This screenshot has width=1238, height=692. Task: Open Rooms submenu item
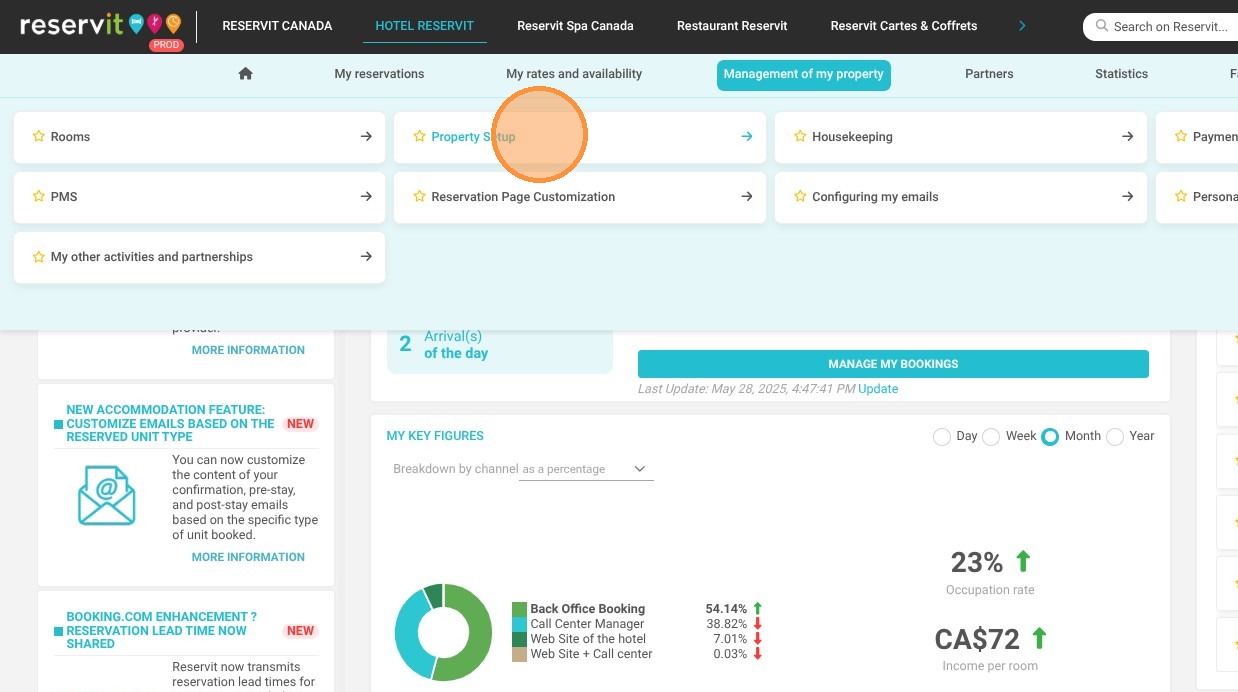pyautogui.click(x=199, y=137)
